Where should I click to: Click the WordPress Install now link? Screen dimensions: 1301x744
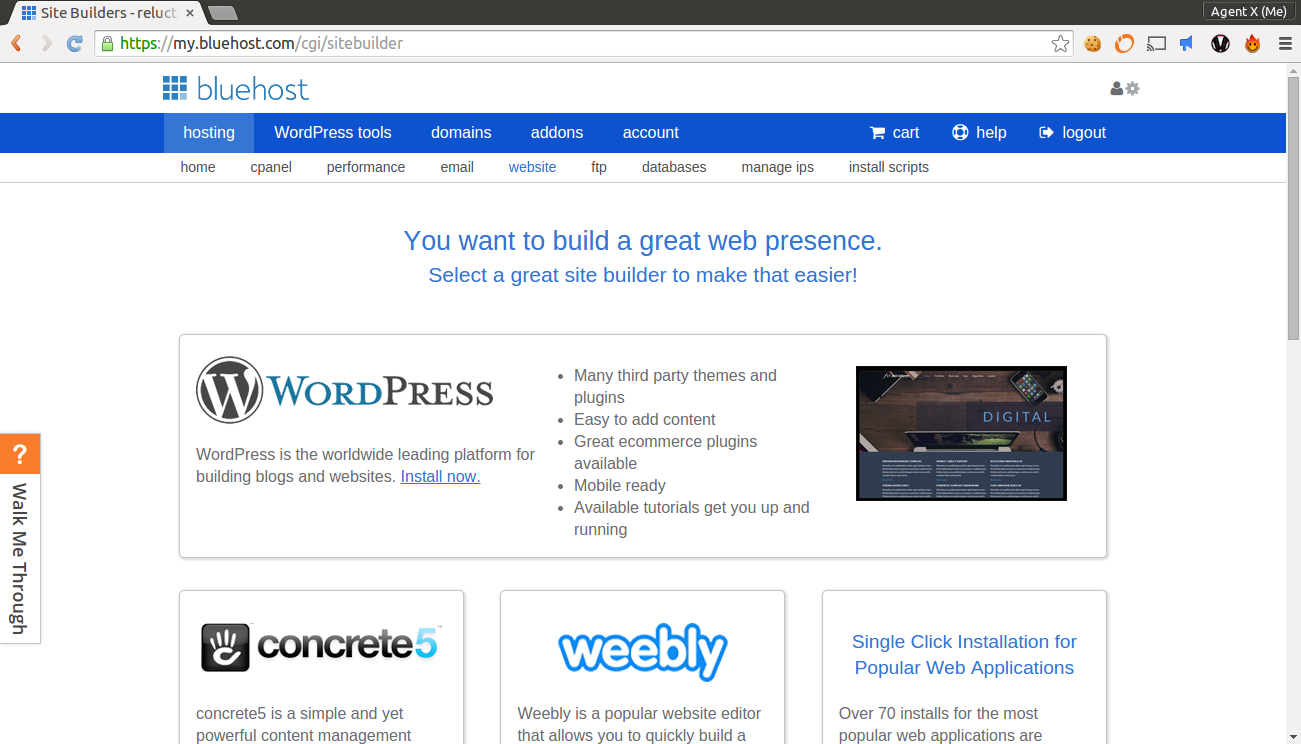tap(440, 476)
